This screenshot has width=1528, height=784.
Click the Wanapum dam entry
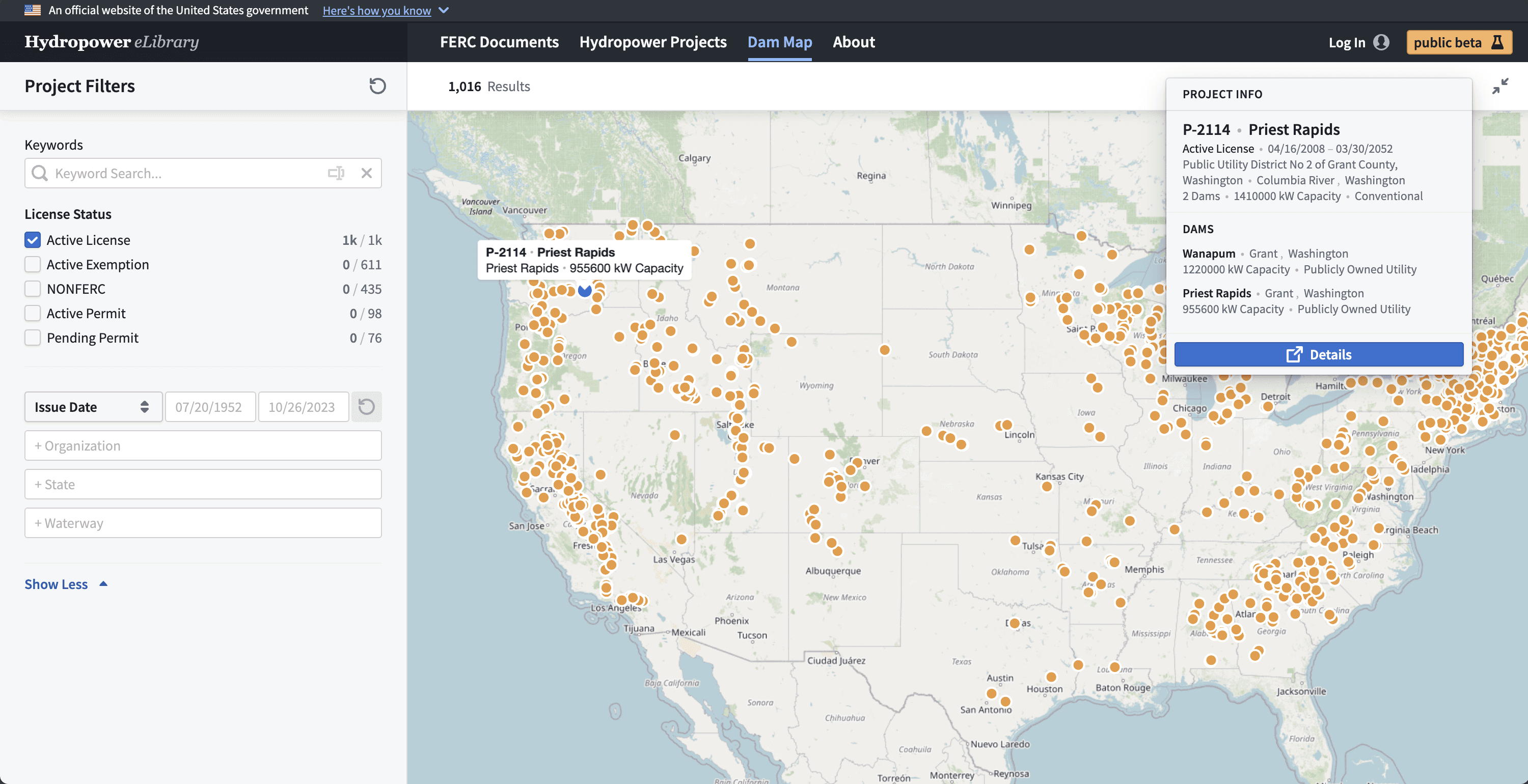(1299, 262)
